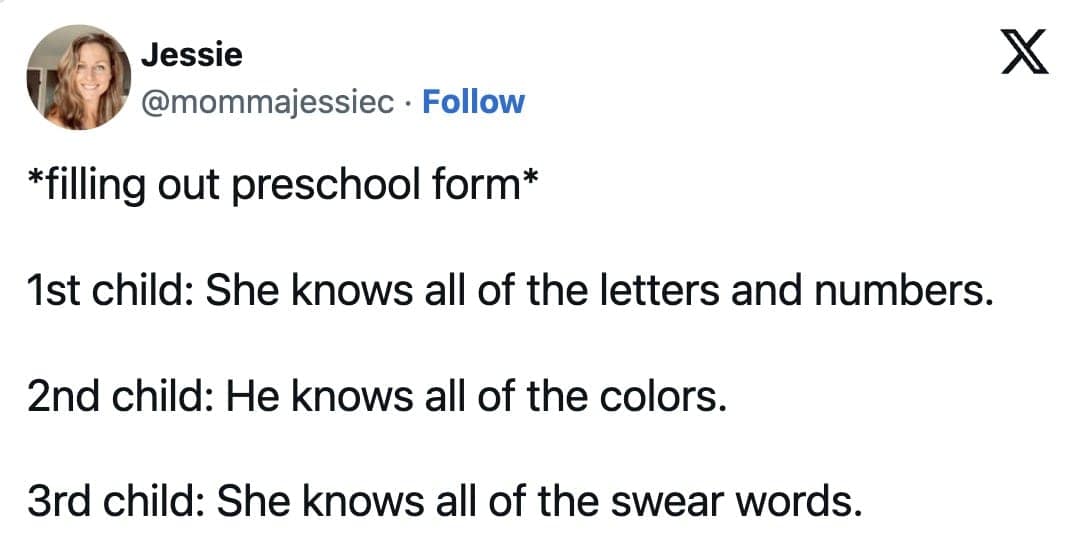Image resolution: width=1070 pixels, height=546 pixels.
Task: Open the X logo icon
Action: (1024, 56)
